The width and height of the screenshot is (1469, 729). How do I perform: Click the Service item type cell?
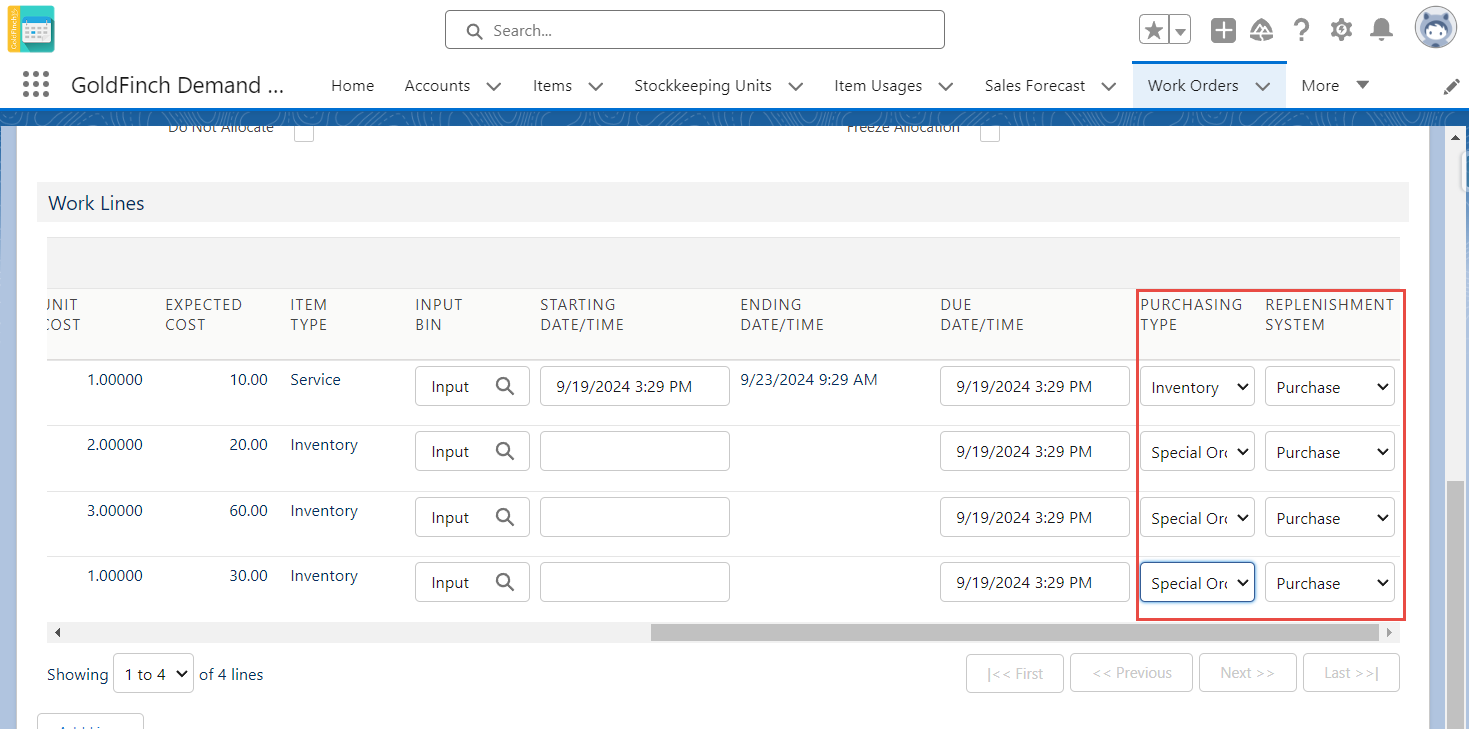pos(315,379)
